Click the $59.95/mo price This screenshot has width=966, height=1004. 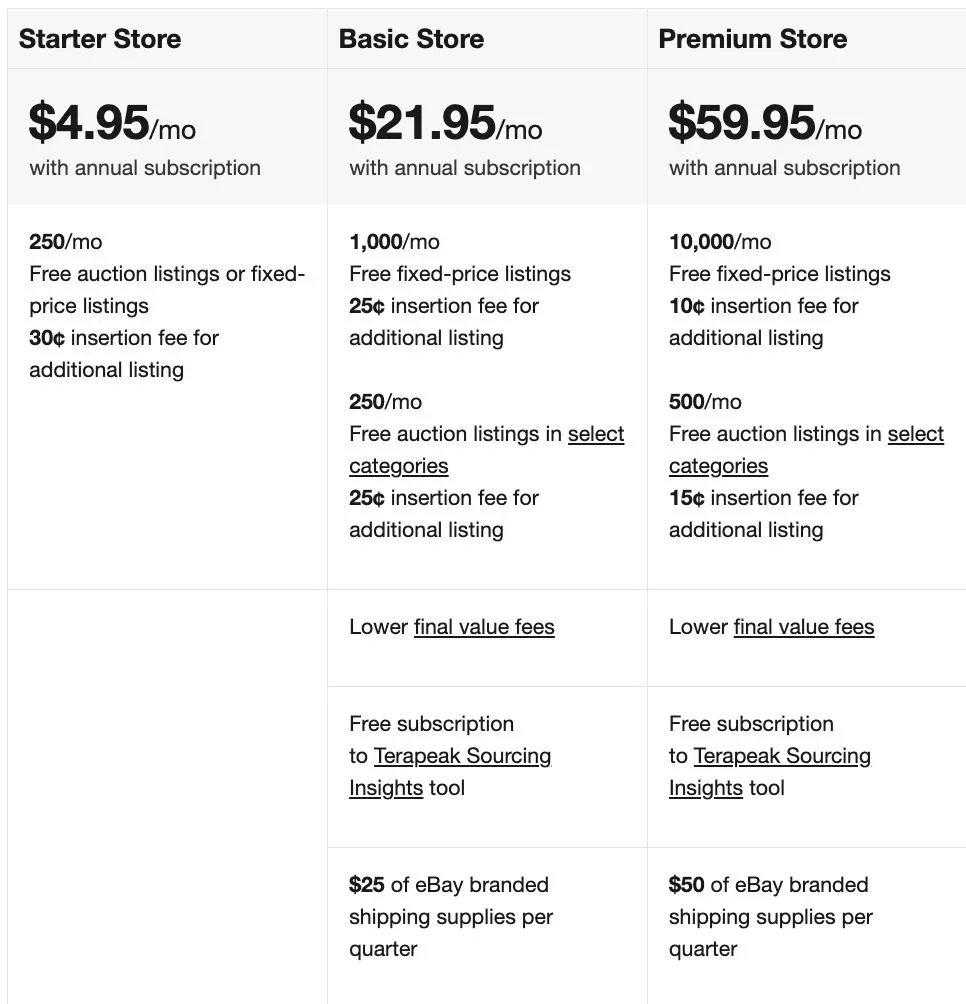(765, 123)
